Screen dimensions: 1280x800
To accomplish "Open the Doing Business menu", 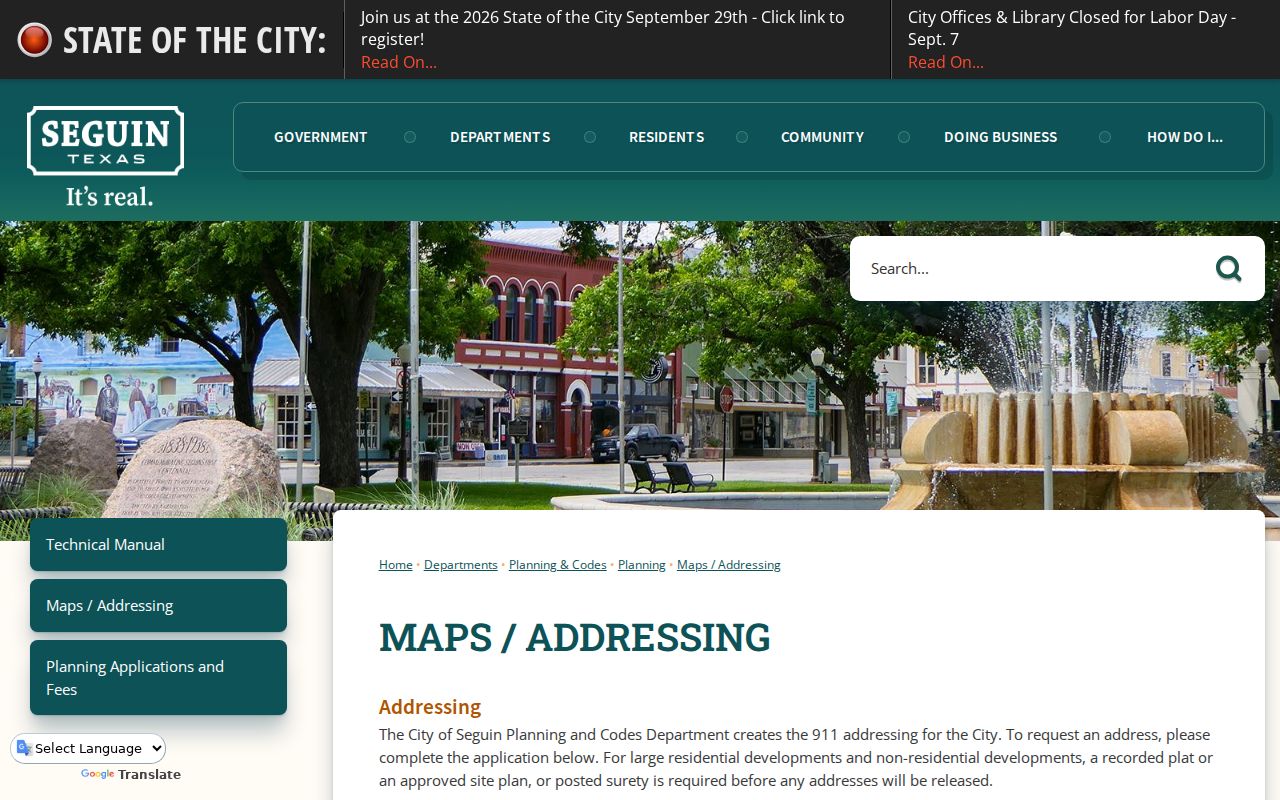I will pos(1000,137).
